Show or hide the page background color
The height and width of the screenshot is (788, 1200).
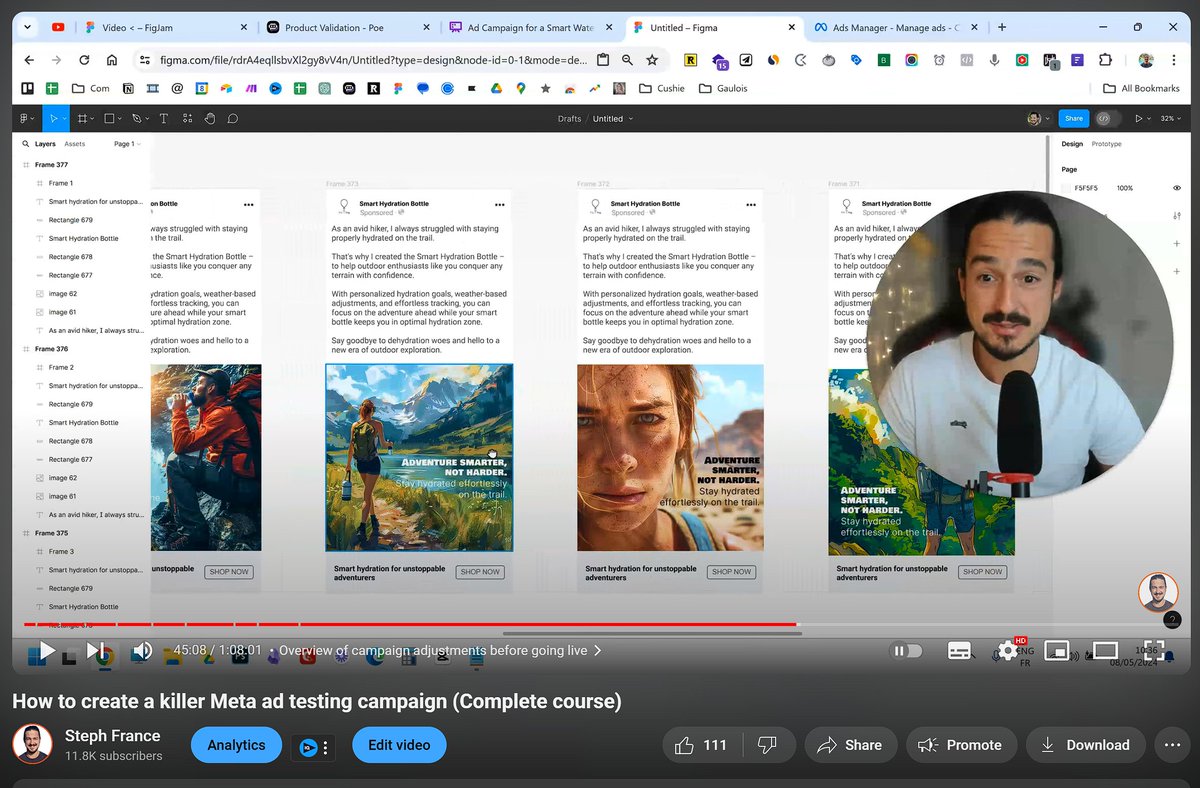tap(1177, 188)
